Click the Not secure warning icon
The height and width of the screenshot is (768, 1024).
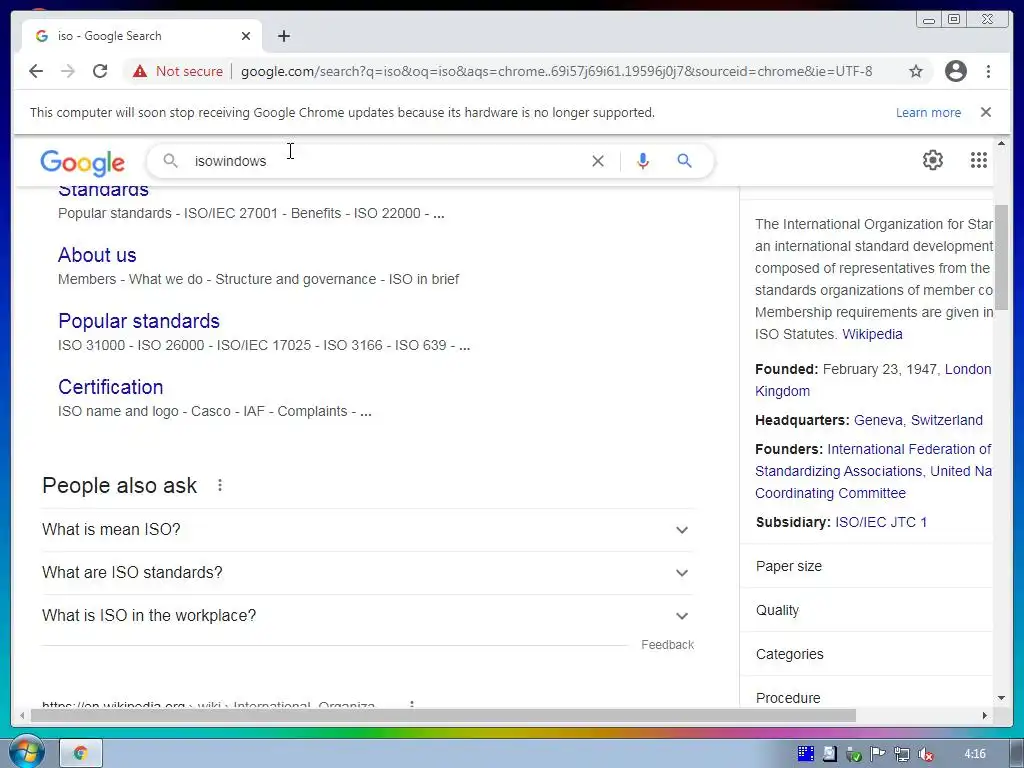point(140,71)
